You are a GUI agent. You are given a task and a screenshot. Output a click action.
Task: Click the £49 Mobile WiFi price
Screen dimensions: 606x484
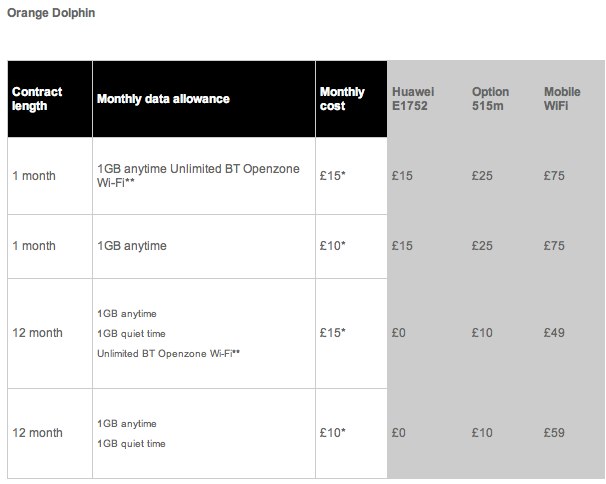click(x=554, y=333)
